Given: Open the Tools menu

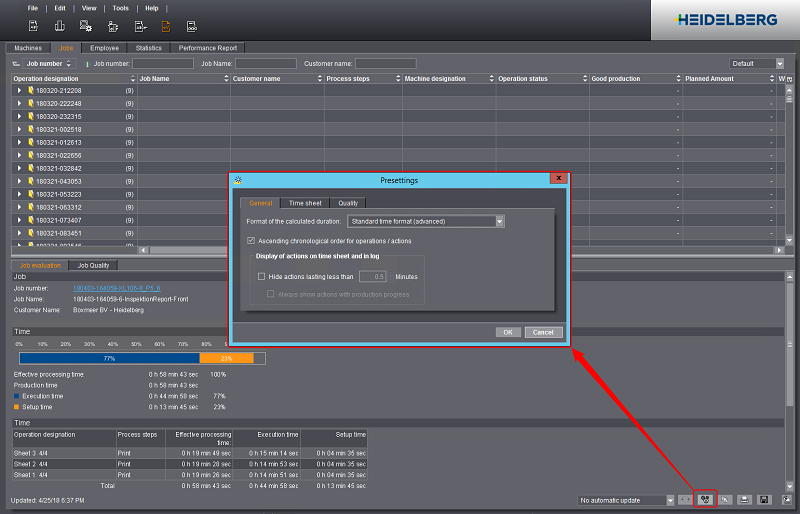Looking at the screenshot, I should click(120, 8).
